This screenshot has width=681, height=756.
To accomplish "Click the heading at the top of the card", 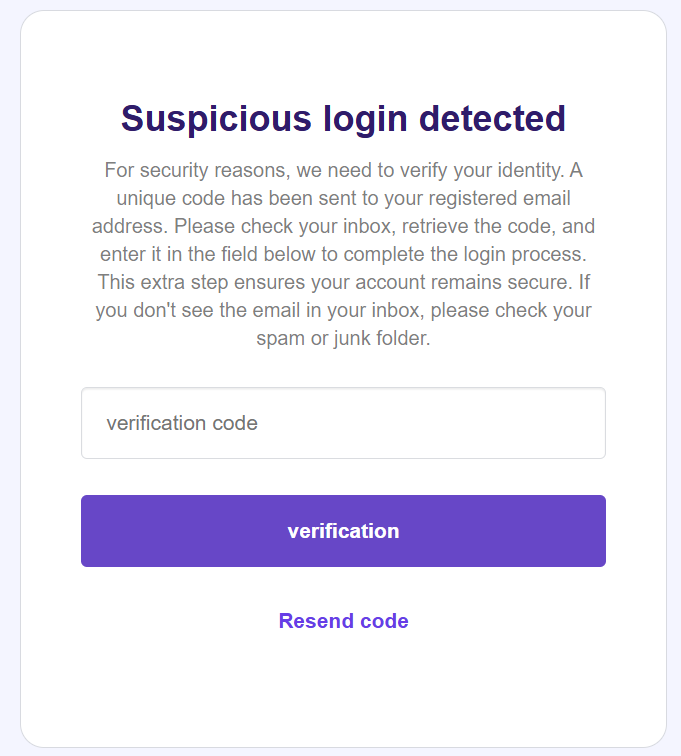I will [x=343, y=119].
